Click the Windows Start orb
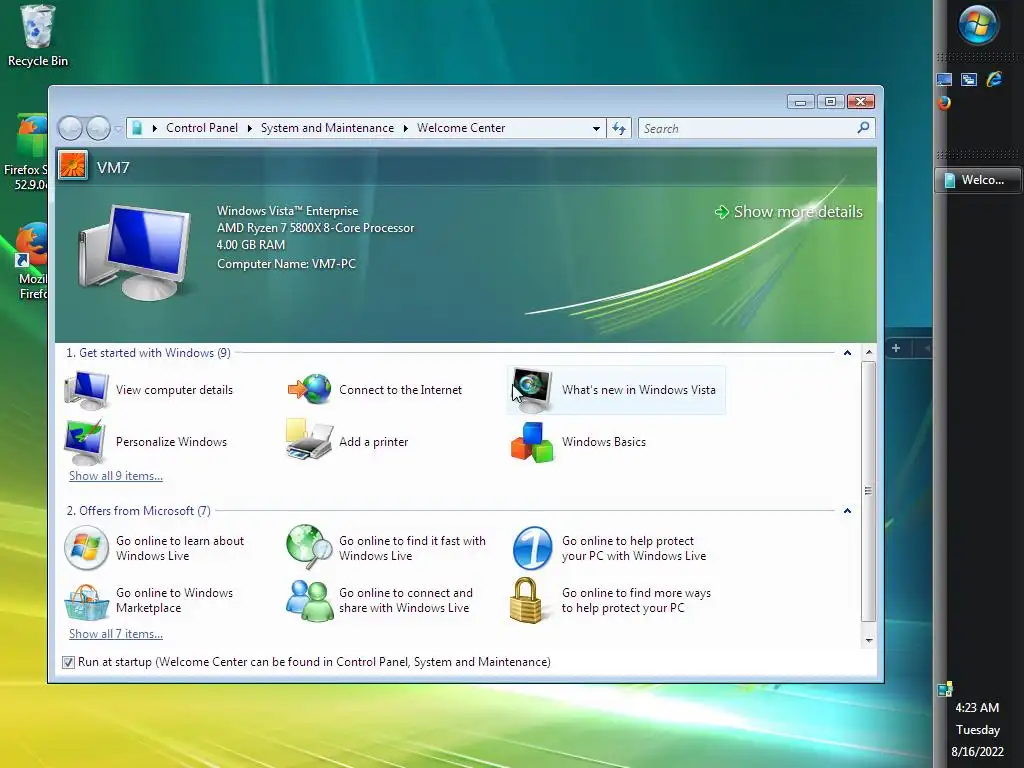1024x768 pixels. coord(978,25)
